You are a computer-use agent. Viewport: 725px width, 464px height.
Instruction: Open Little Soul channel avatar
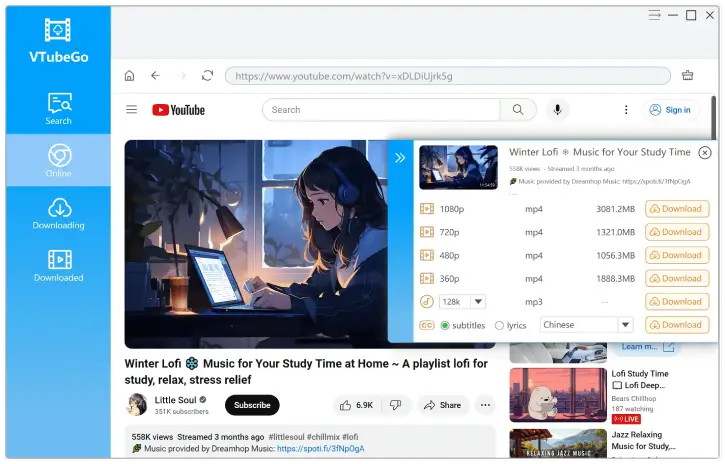(137, 405)
